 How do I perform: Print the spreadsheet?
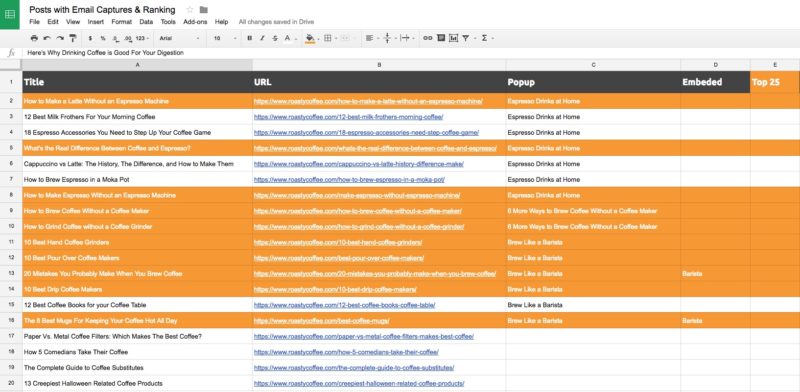(34, 38)
